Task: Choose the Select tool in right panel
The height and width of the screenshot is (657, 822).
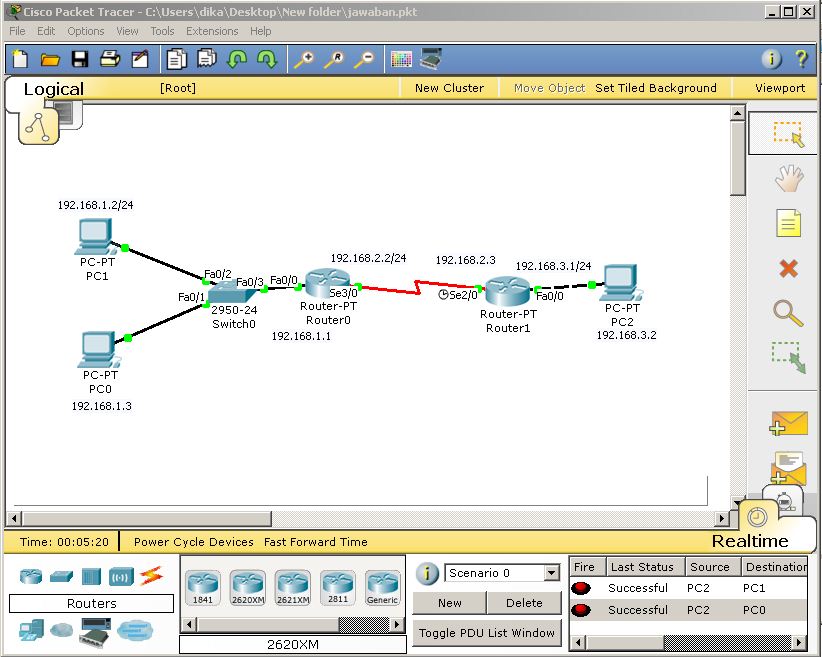Action: [x=788, y=134]
